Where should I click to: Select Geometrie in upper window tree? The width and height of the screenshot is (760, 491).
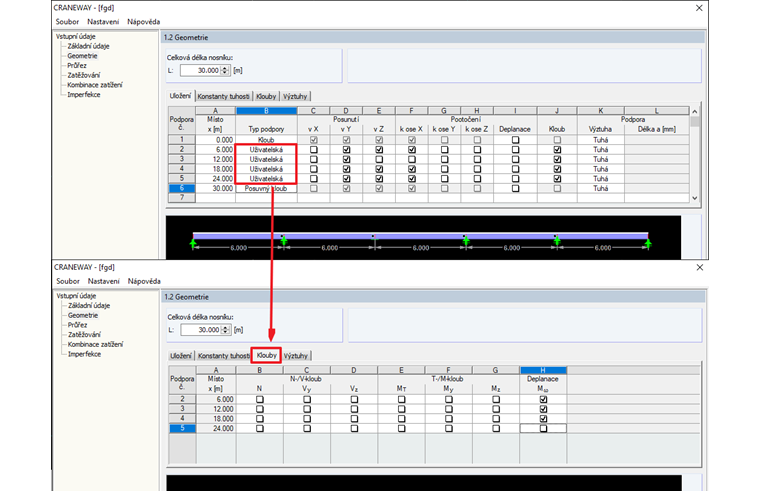[x=82, y=56]
